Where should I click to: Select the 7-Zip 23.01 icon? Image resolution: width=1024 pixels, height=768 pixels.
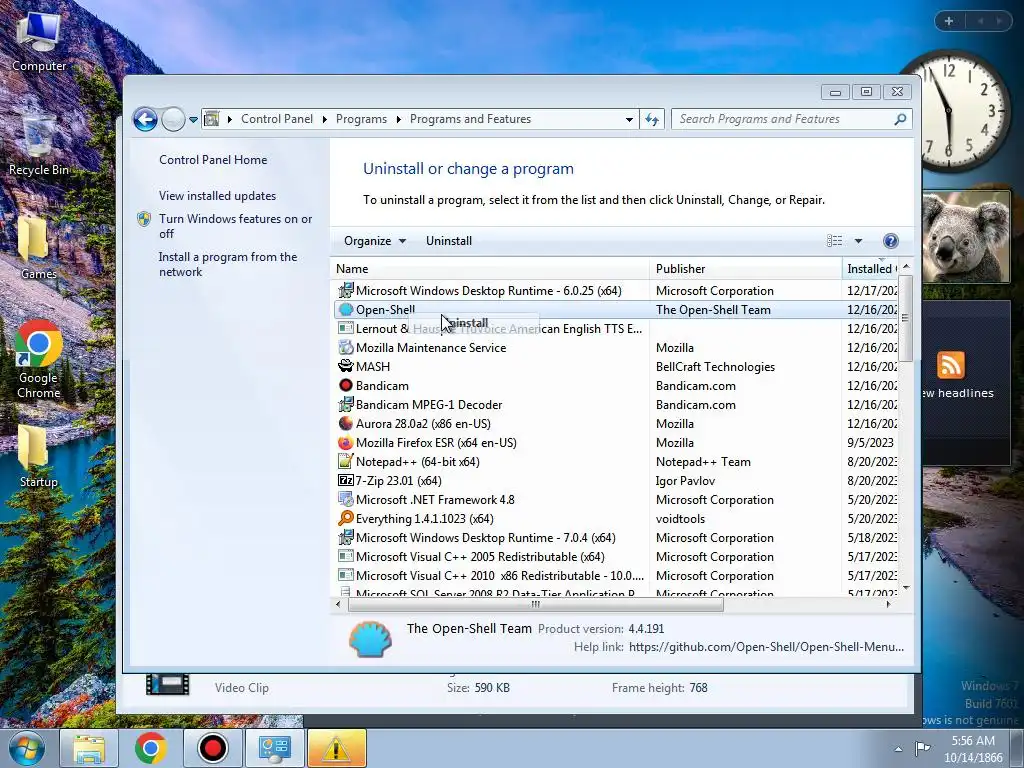[345, 480]
